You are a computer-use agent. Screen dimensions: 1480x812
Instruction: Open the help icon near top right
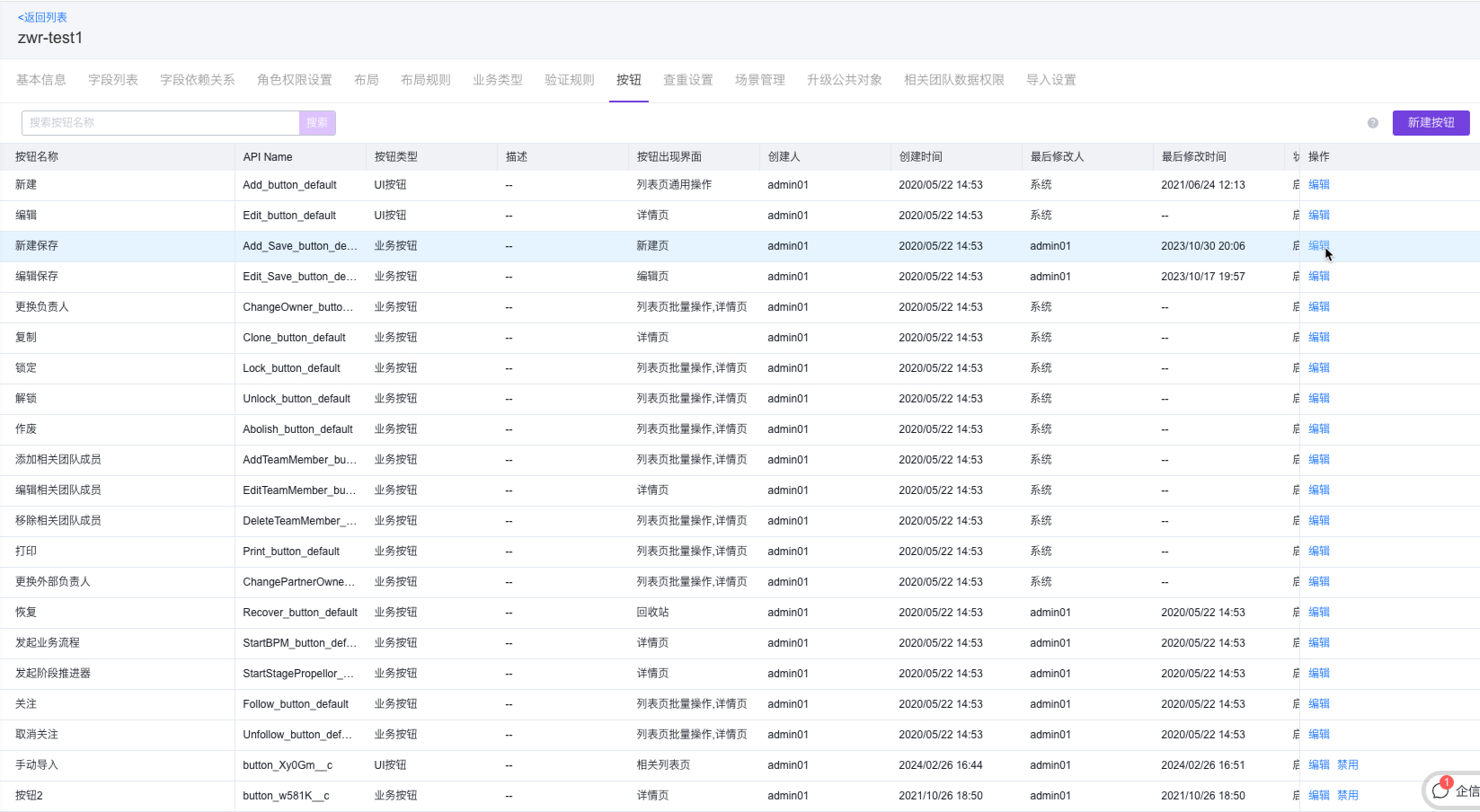point(1372,122)
